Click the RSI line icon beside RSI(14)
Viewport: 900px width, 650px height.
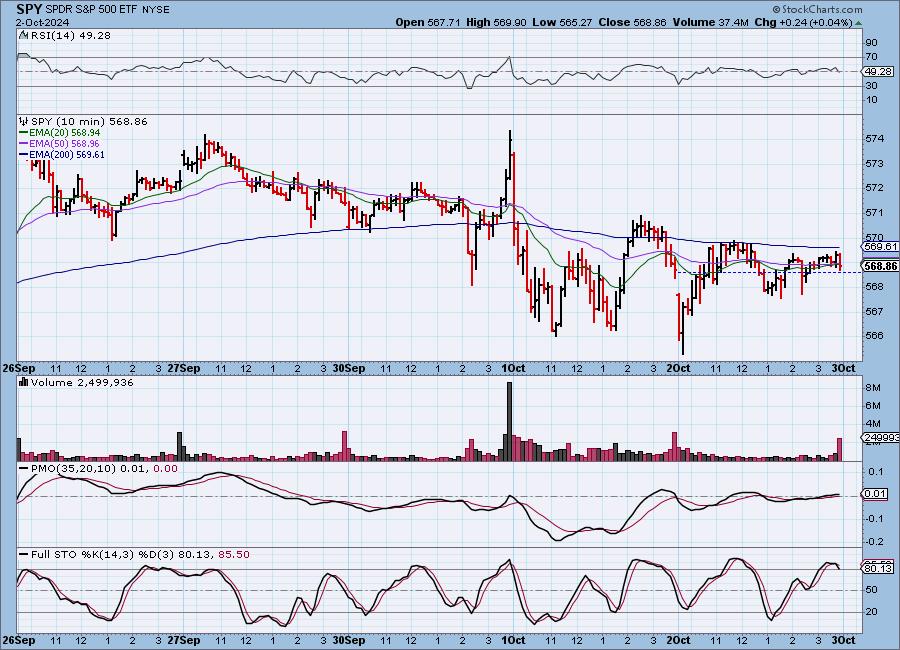click(24, 35)
